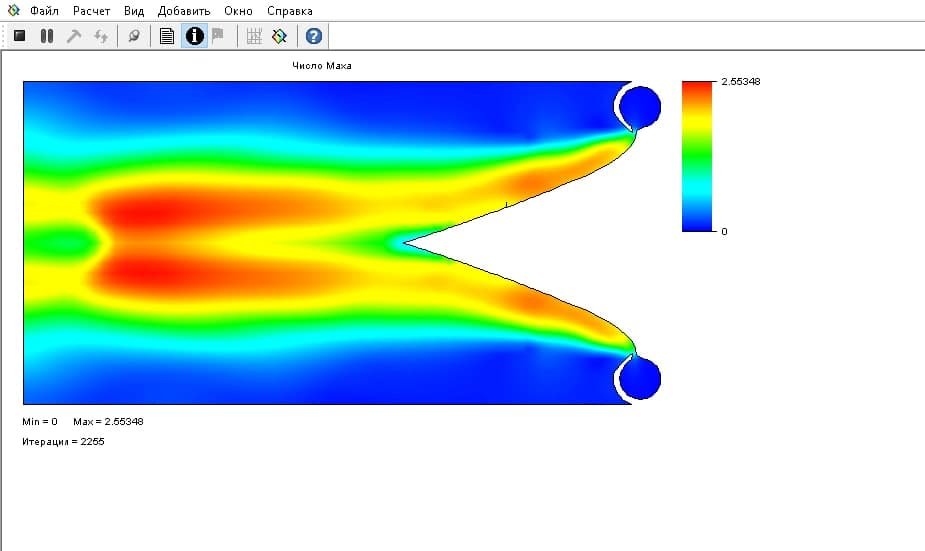Click the Число Маха plot title

[322, 66]
